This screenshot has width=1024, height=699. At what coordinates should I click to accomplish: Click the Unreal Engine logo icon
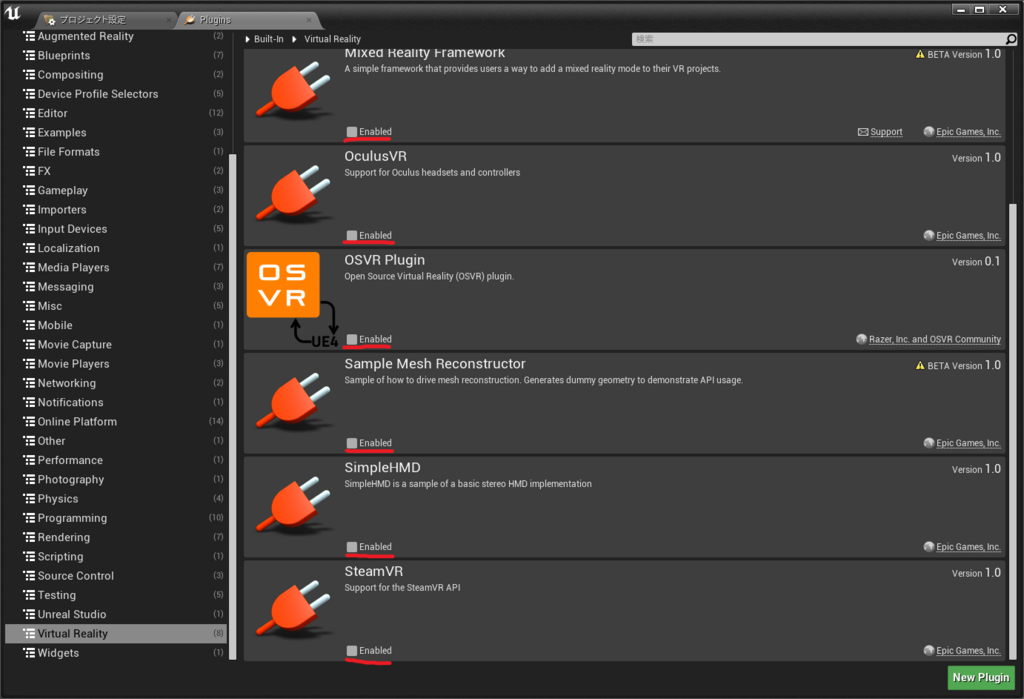point(12,12)
